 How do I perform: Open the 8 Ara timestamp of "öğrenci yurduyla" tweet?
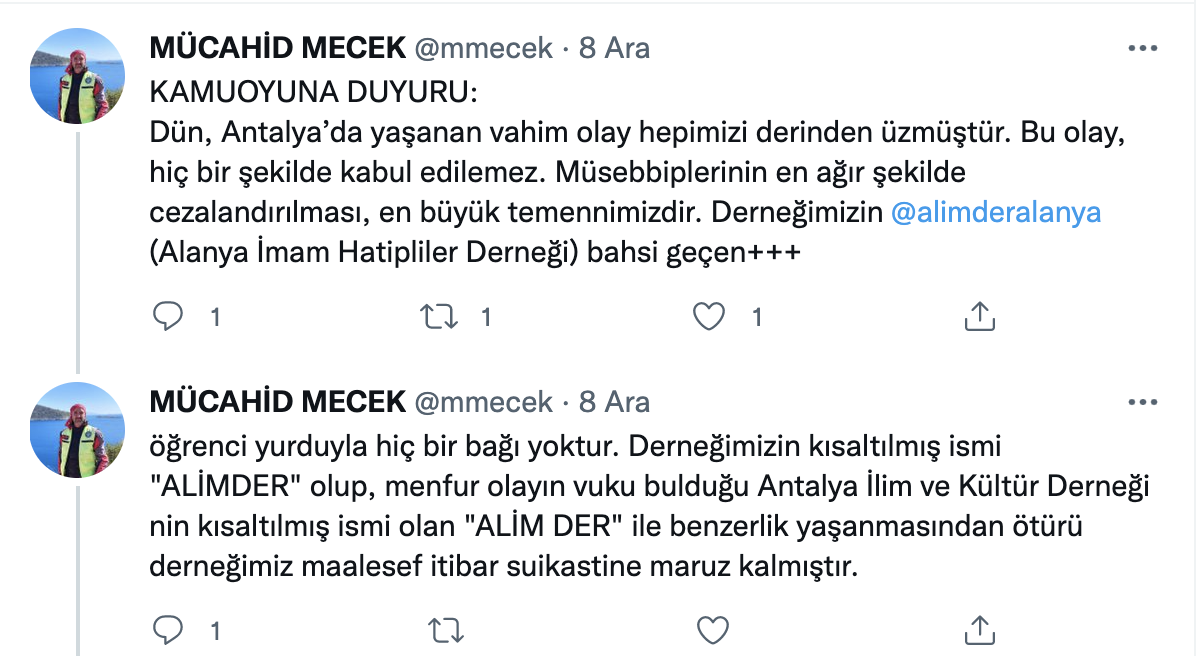pyautogui.click(x=615, y=402)
